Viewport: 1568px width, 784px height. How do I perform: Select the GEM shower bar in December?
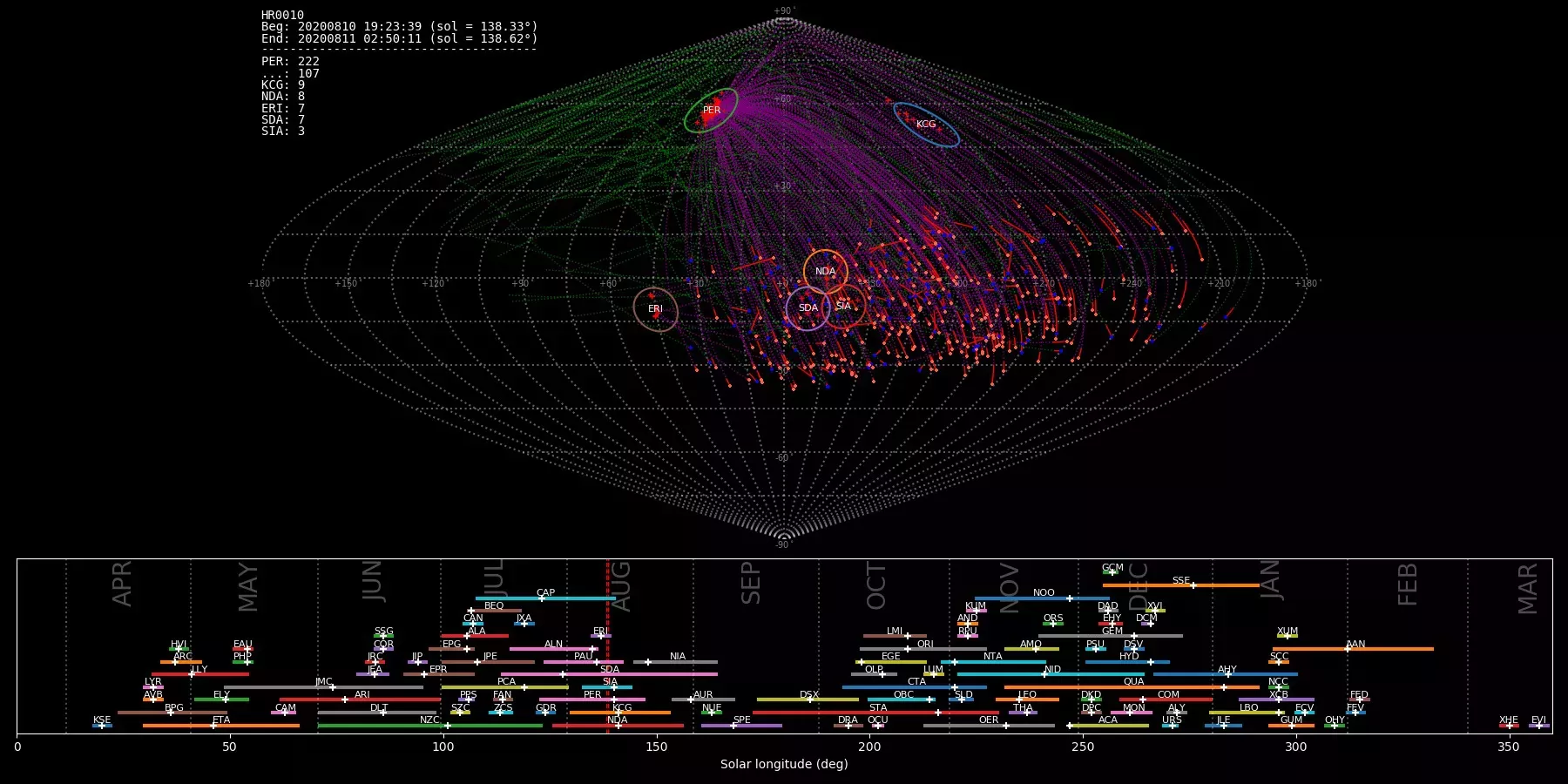pyautogui.click(x=1112, y=636)
